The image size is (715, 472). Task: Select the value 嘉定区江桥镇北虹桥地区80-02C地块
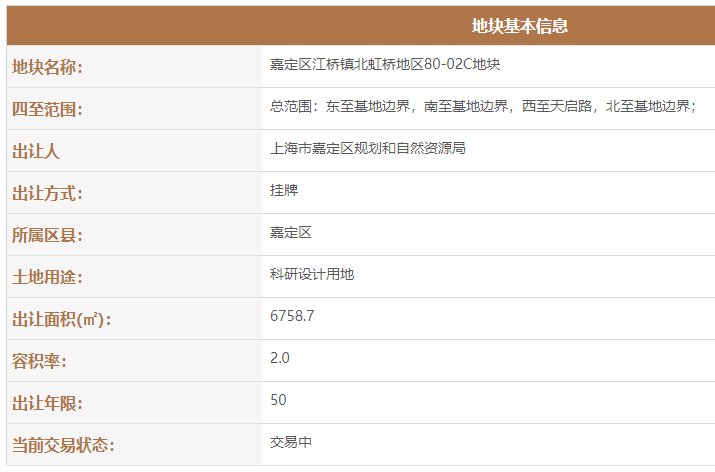coord(385,64)
